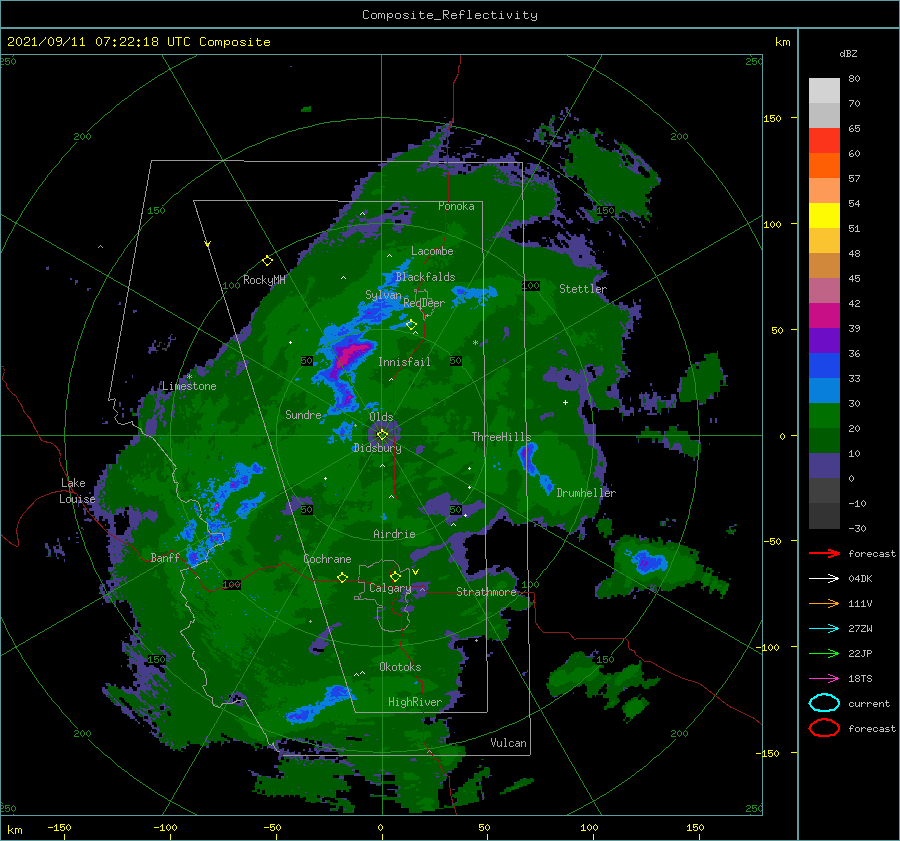Click the RedDeer city label
The image size is (900, 841).
pos(424,303)
